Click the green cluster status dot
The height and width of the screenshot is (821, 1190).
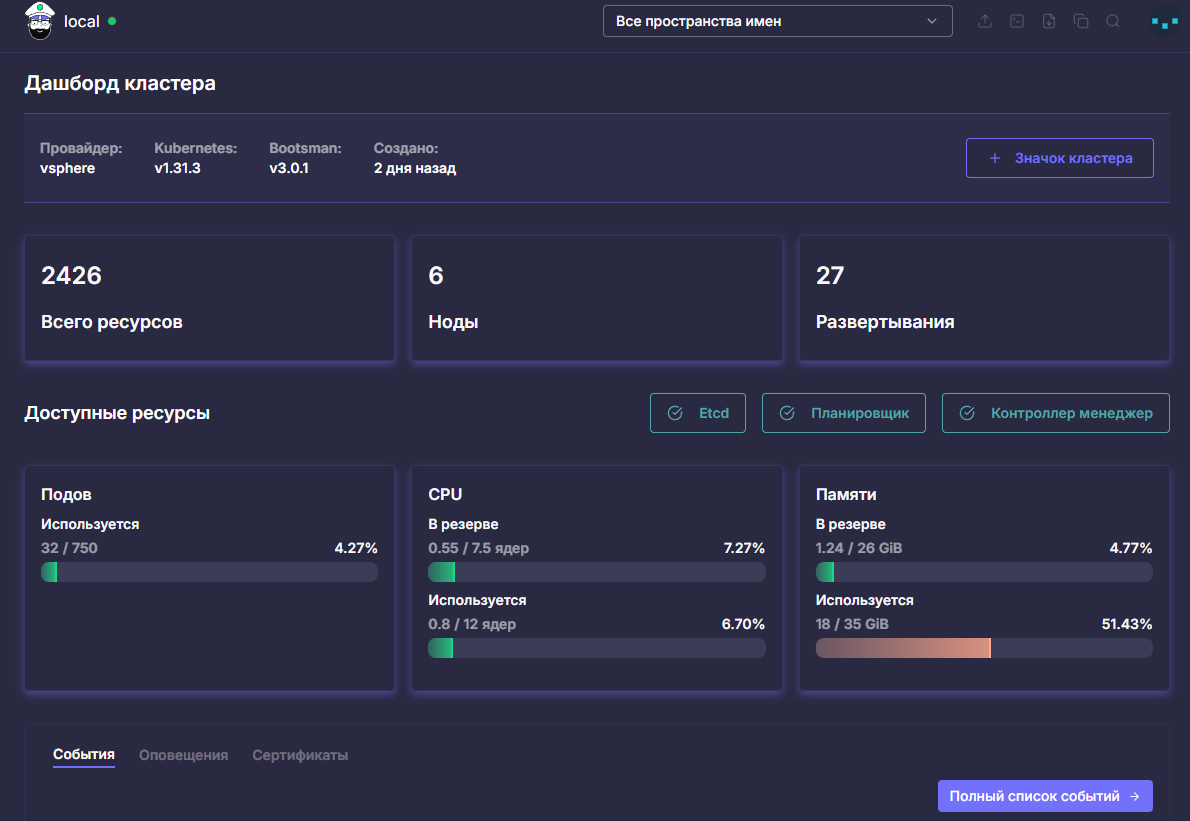tap(112, 21)
